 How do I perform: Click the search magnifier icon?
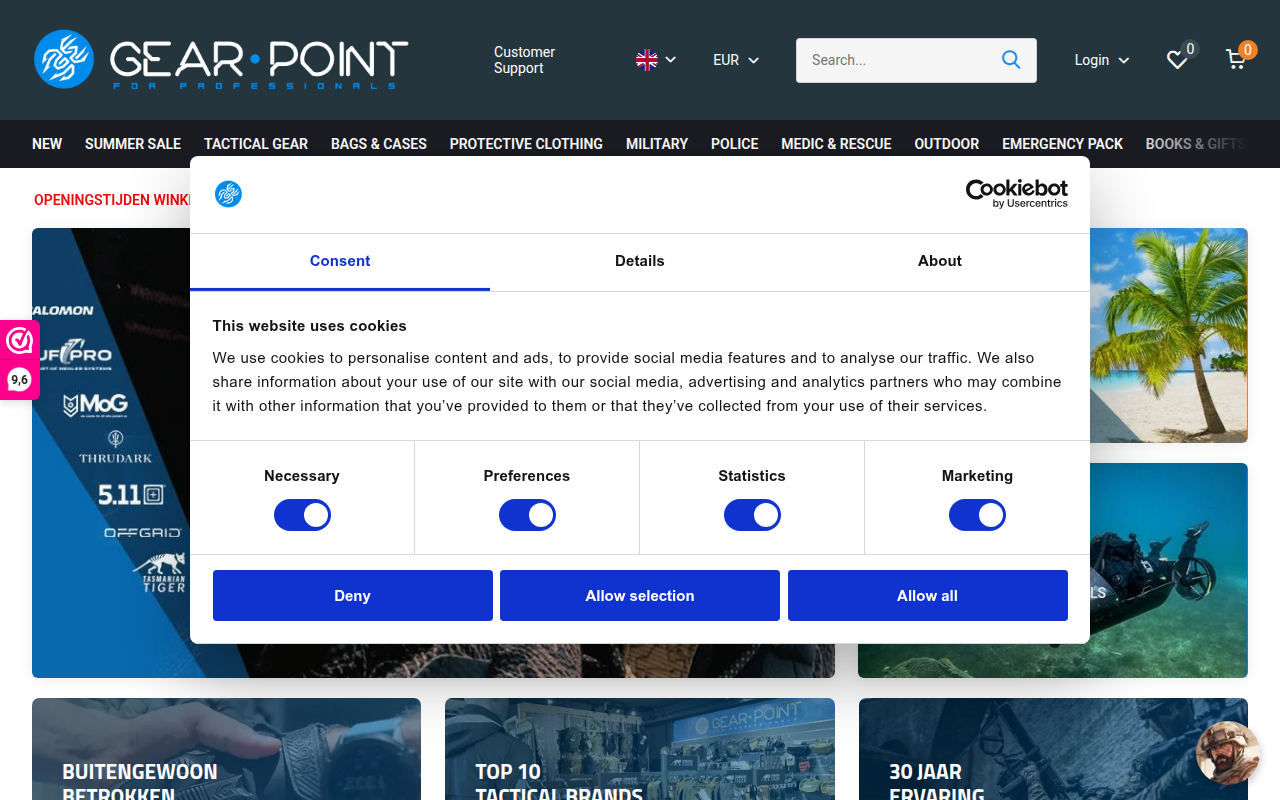[x=1011, y=60]
